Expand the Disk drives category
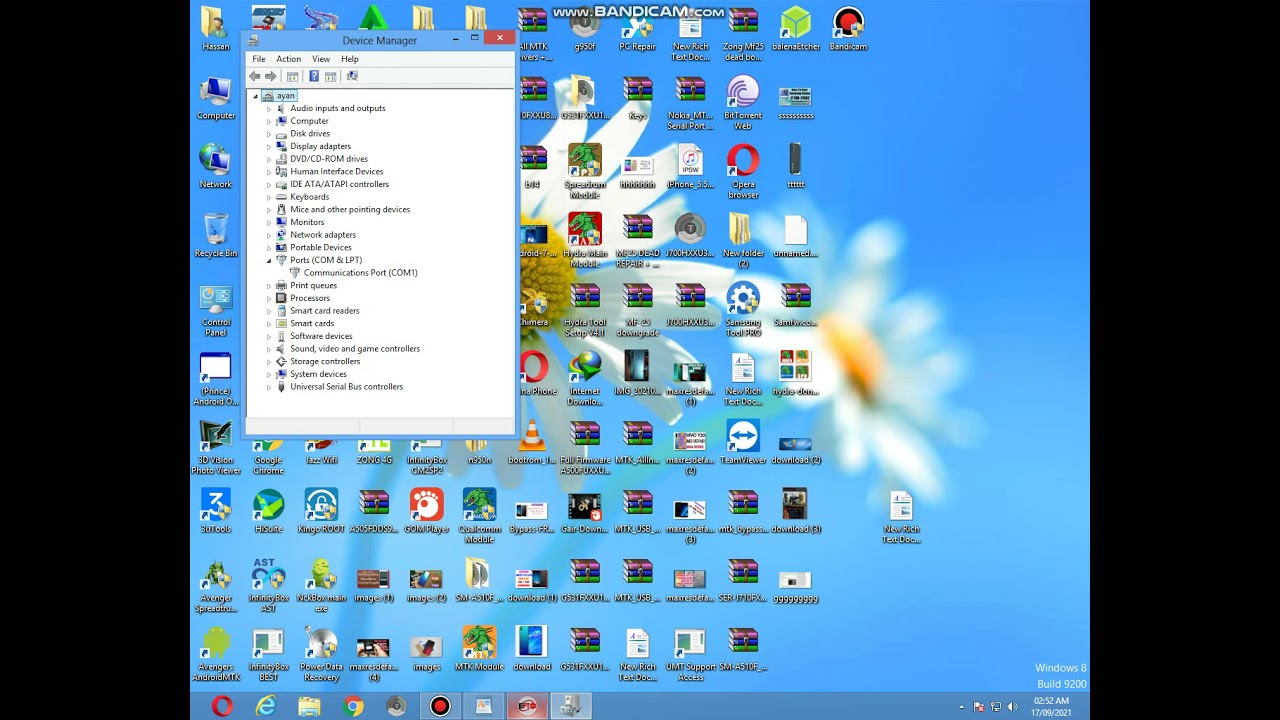This screenshot has height=720, width=1280. click(x=268, y=134)
